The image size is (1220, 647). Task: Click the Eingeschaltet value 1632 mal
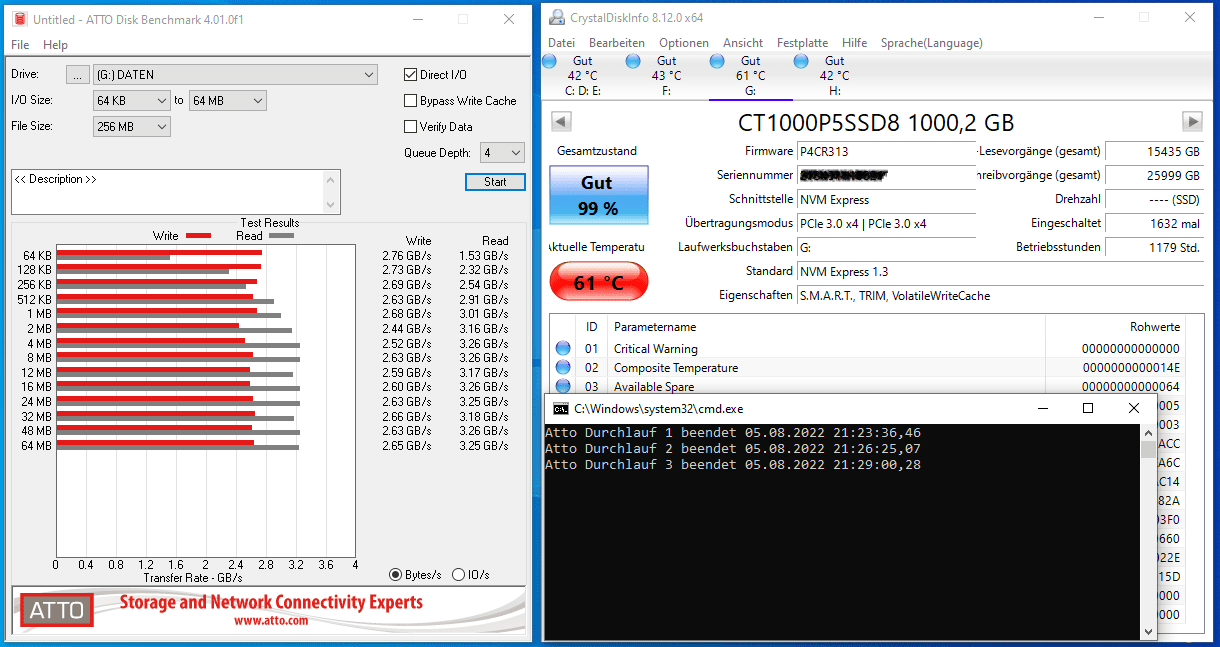[1155, 223]
